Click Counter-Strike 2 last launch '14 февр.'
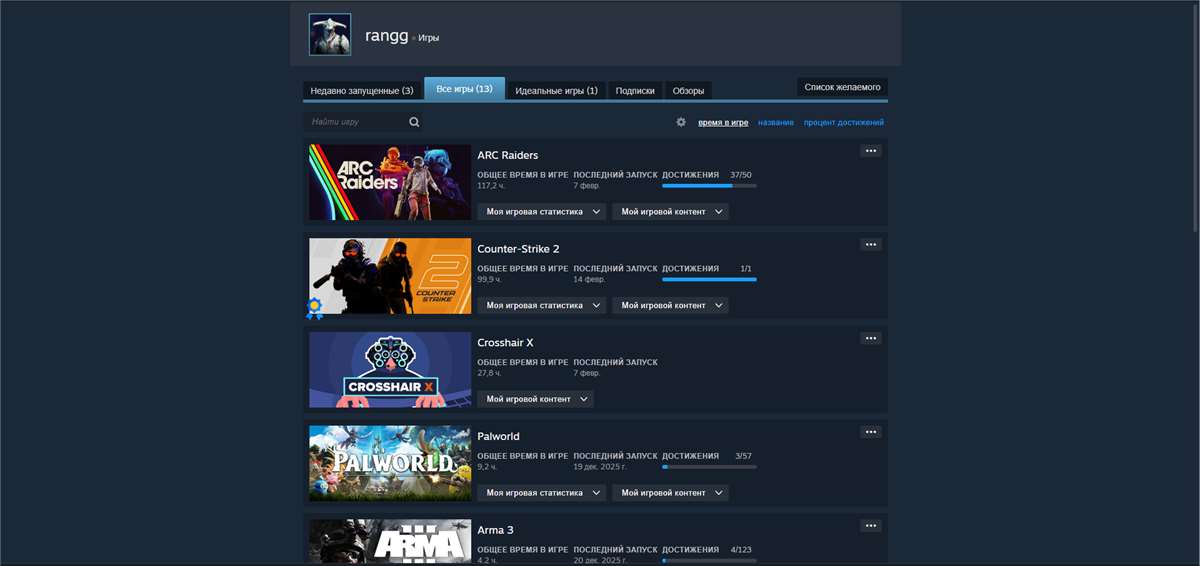1200x566 pixels. (589, 279)
